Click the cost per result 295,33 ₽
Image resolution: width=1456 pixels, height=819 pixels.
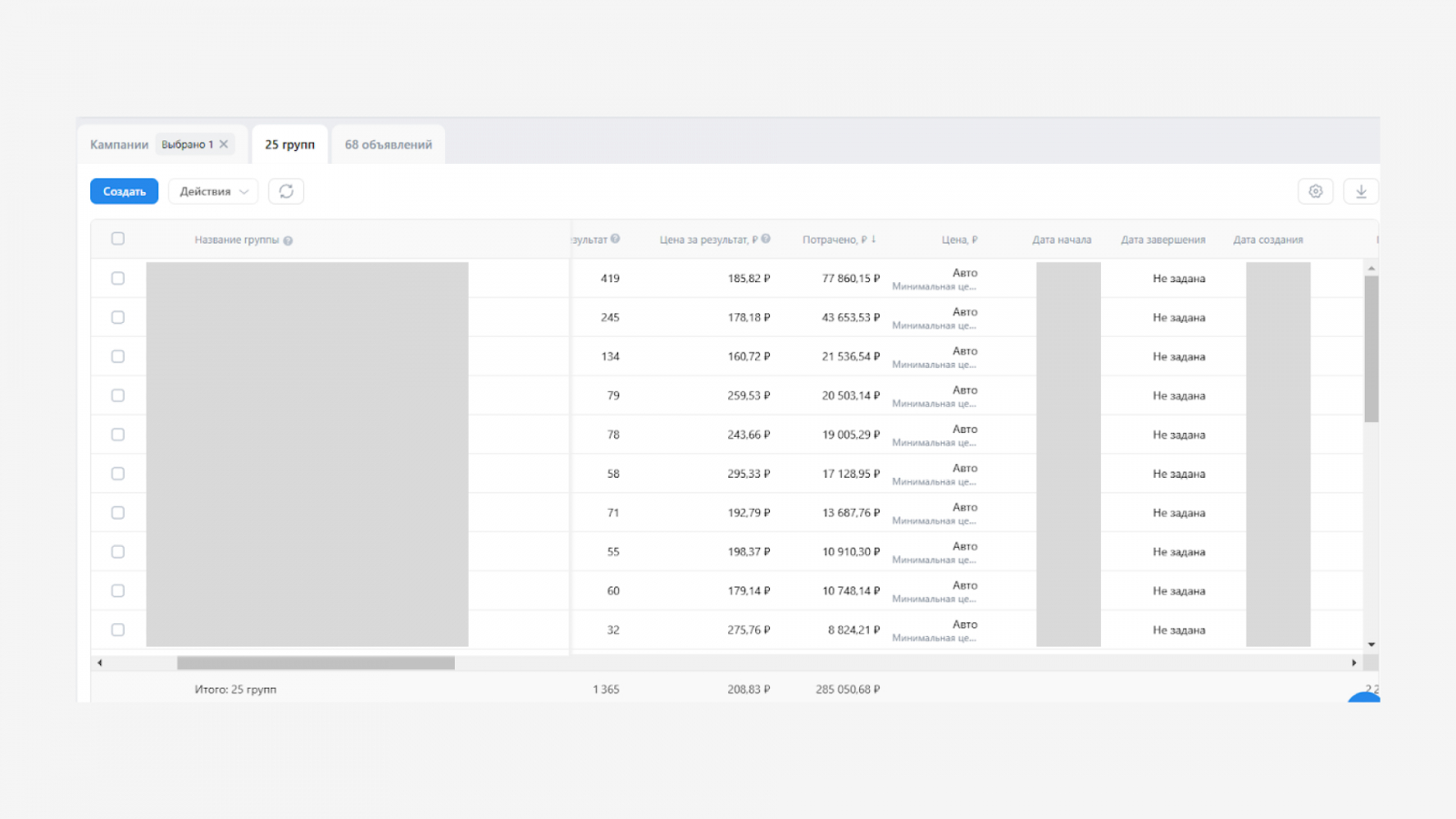point(749,474)
